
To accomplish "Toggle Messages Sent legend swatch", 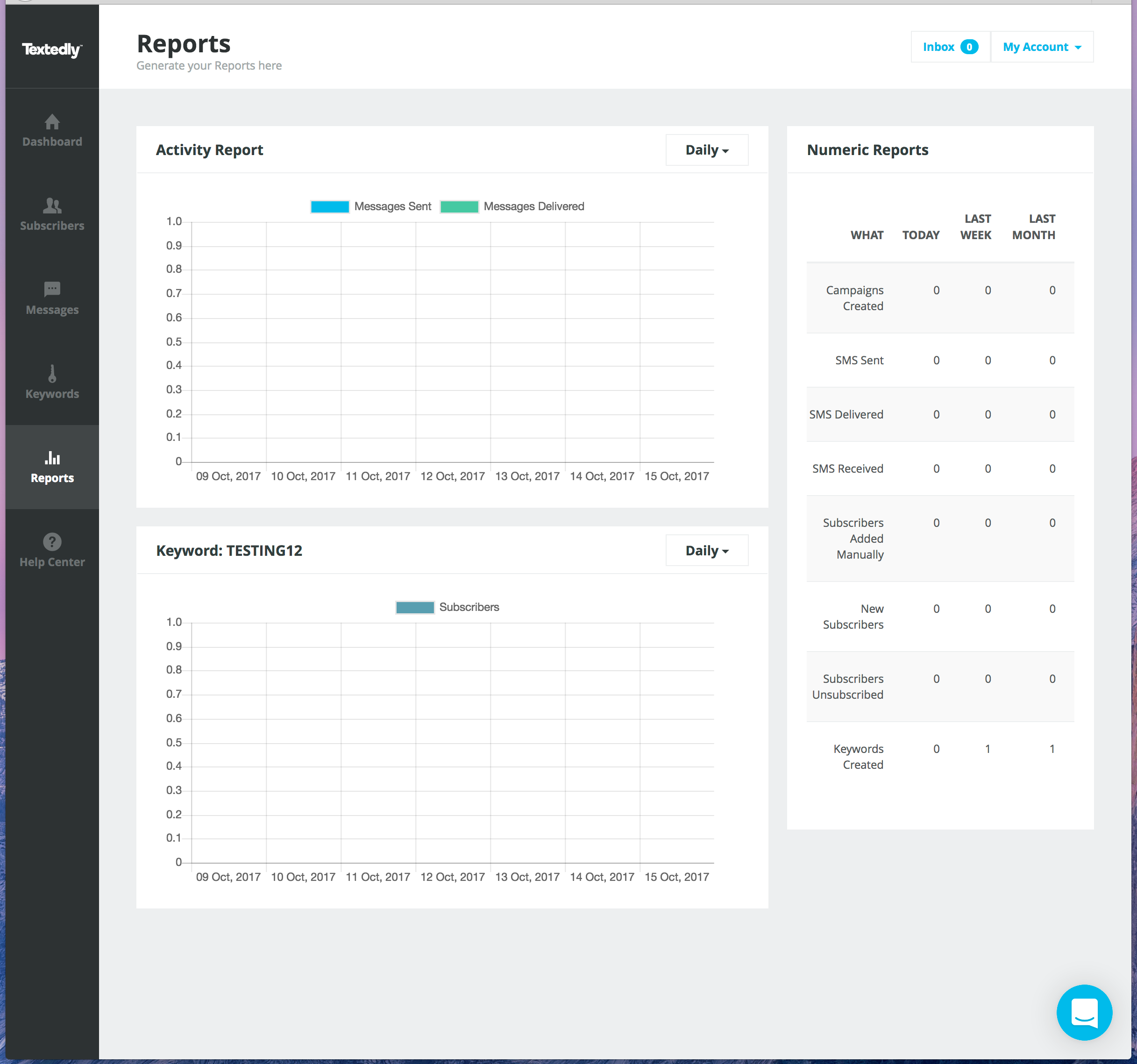I will coord(329,206).
